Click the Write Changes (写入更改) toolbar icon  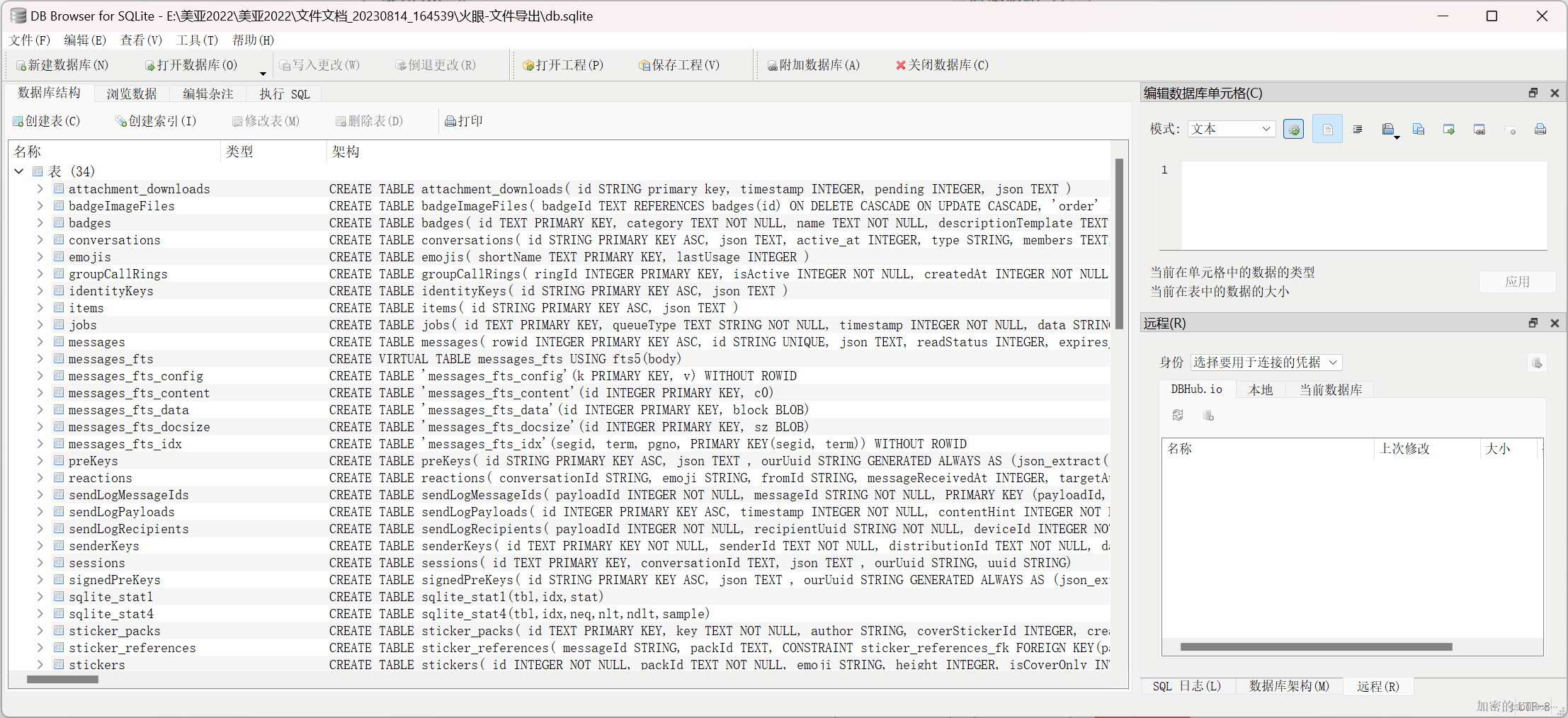tap(285, 66)
